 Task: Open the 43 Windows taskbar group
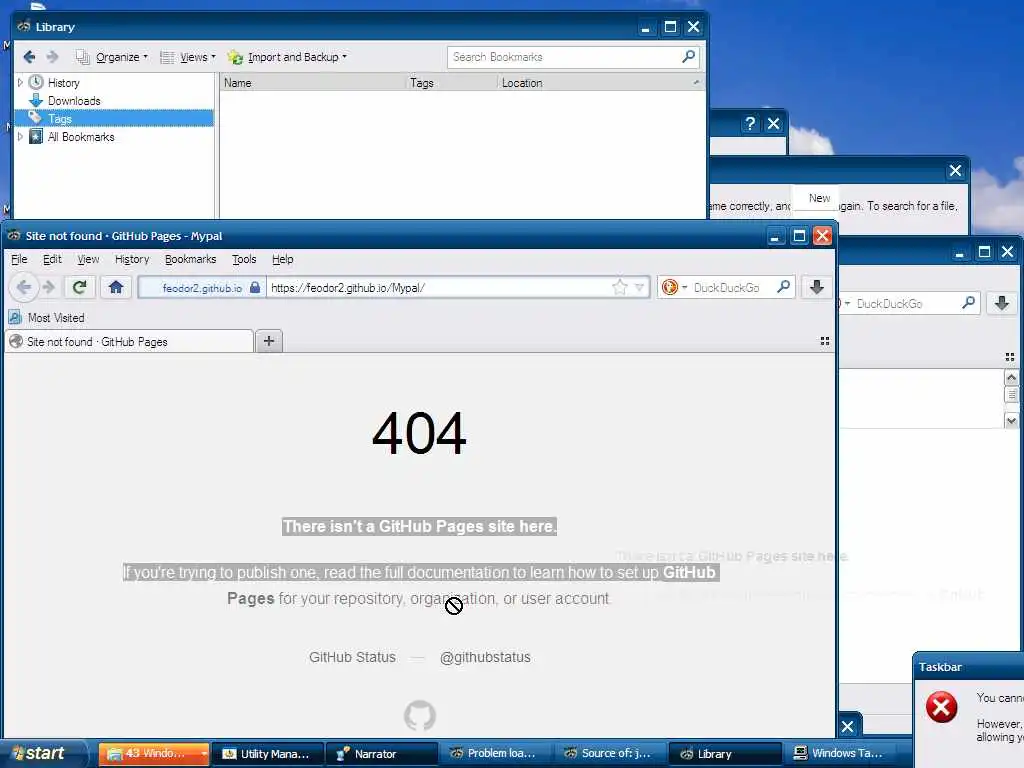154,754
